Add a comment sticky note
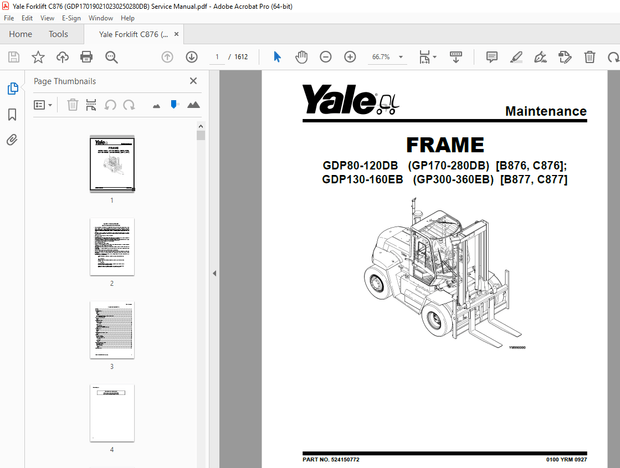The height and width of the screenshot is (468, 620). (x=492, y=57)
